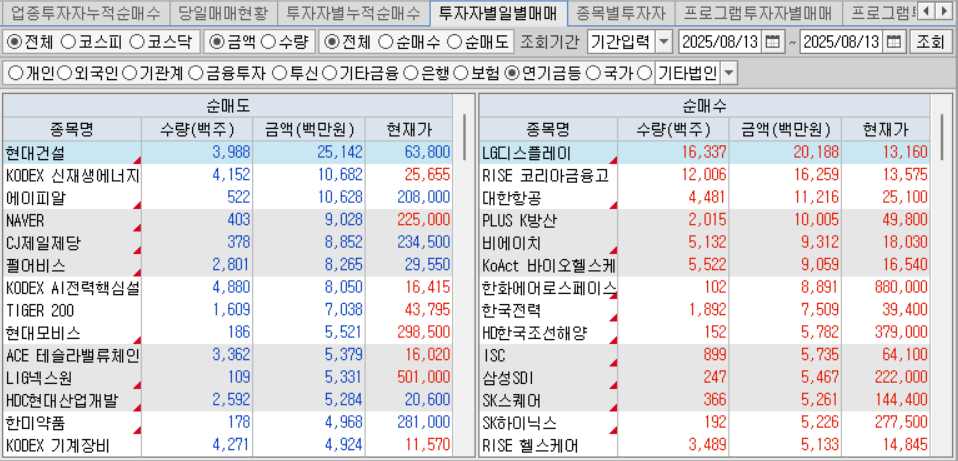Select the 펄어비스 row
The image size is (958, 461).
tap(228, 266)
